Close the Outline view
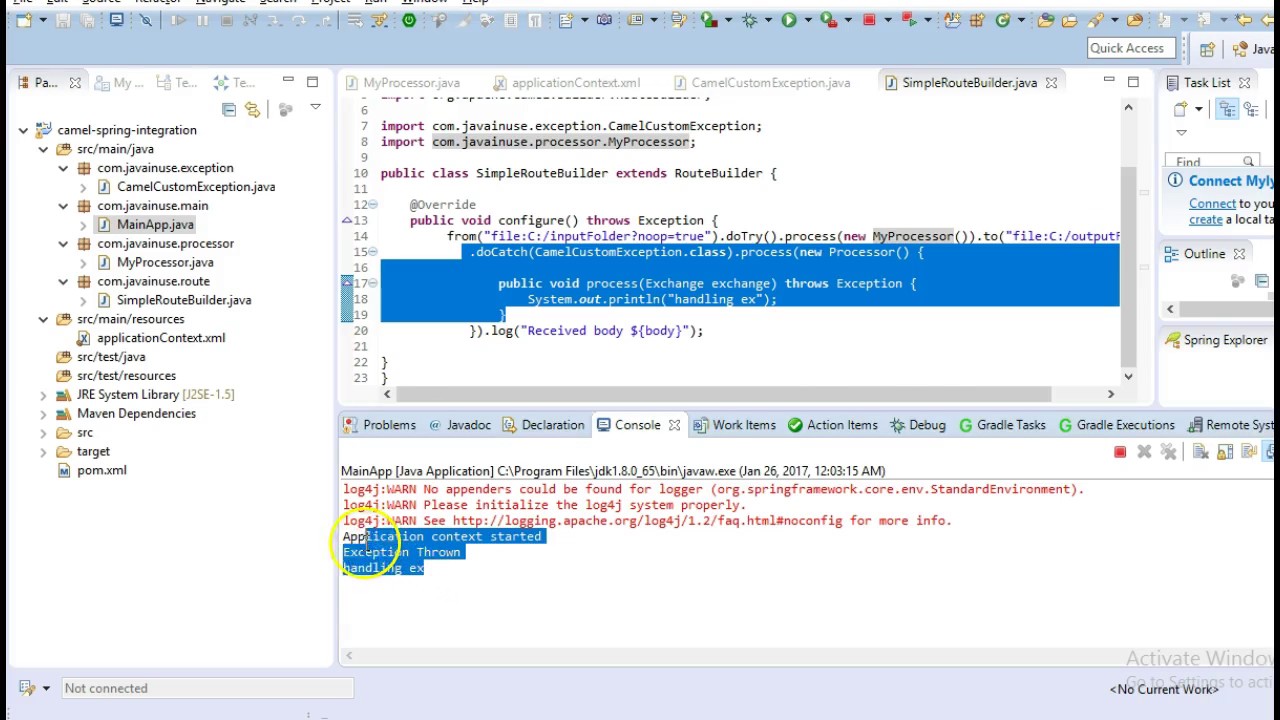The width and height of the screenshot is (1280, 720). (x=1239, y=254)
